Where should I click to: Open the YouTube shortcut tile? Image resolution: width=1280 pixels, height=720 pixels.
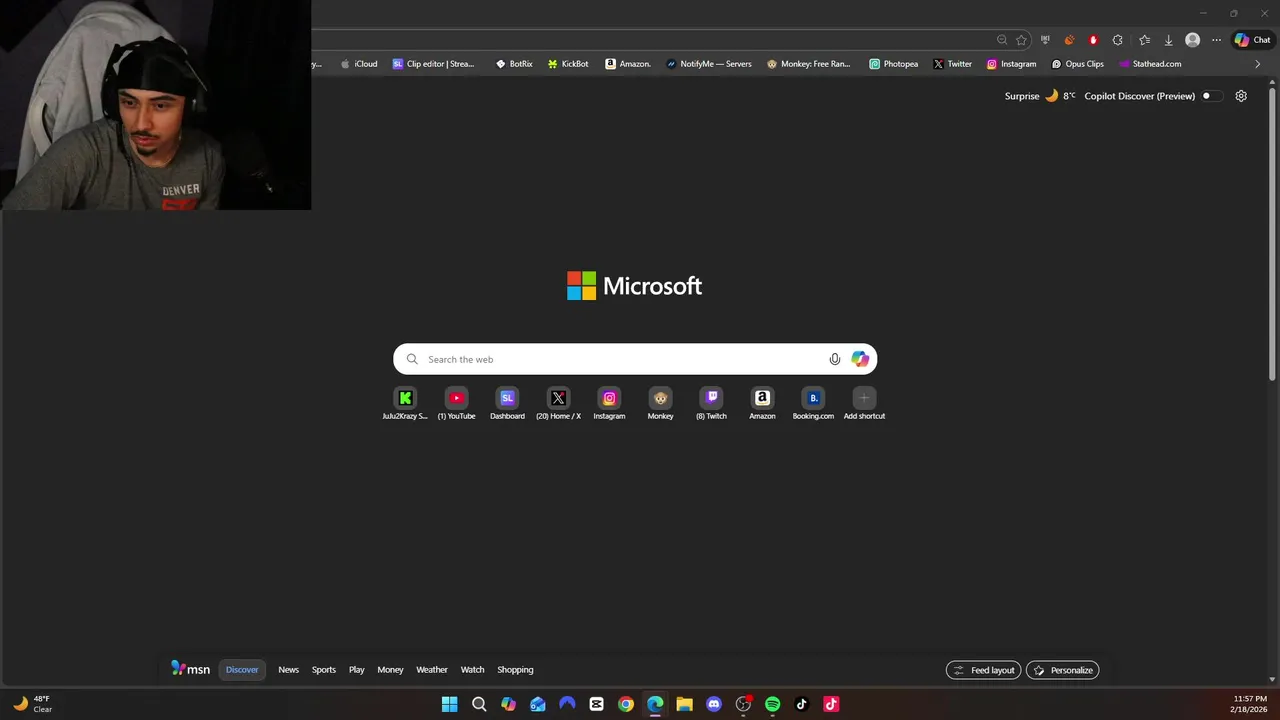tap(456, 404)
